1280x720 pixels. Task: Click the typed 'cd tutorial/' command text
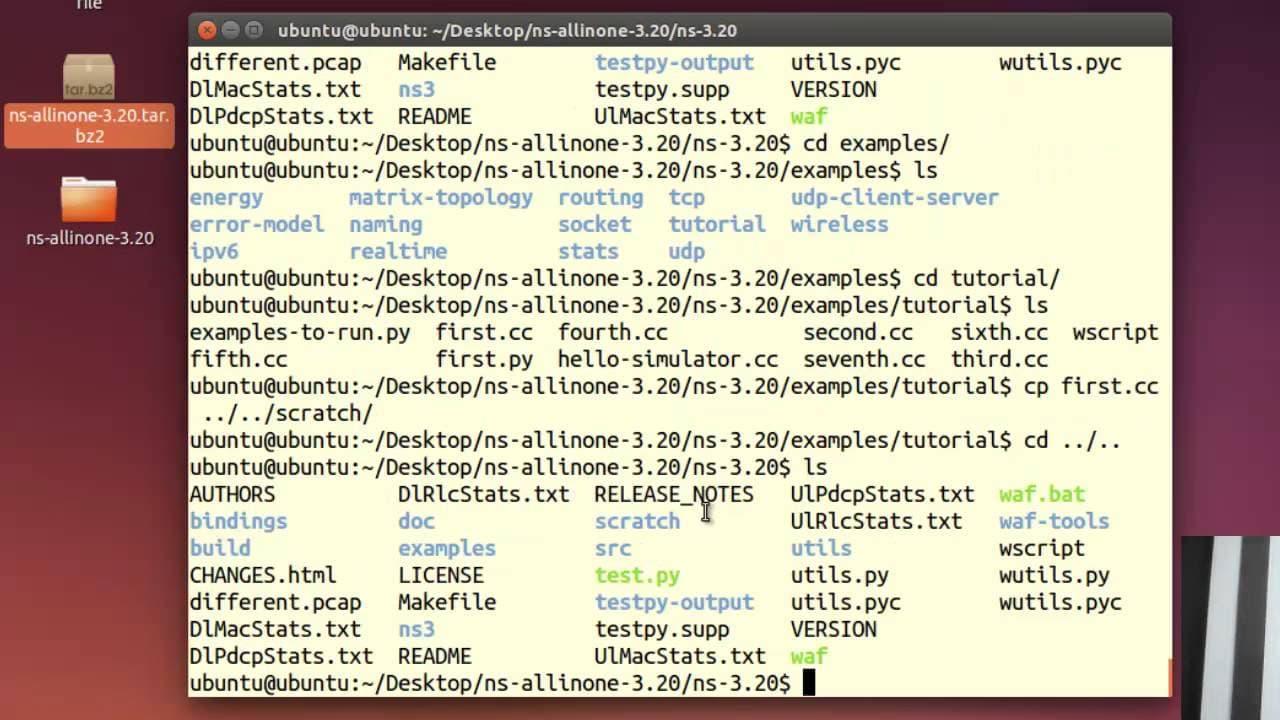(987, 279)
